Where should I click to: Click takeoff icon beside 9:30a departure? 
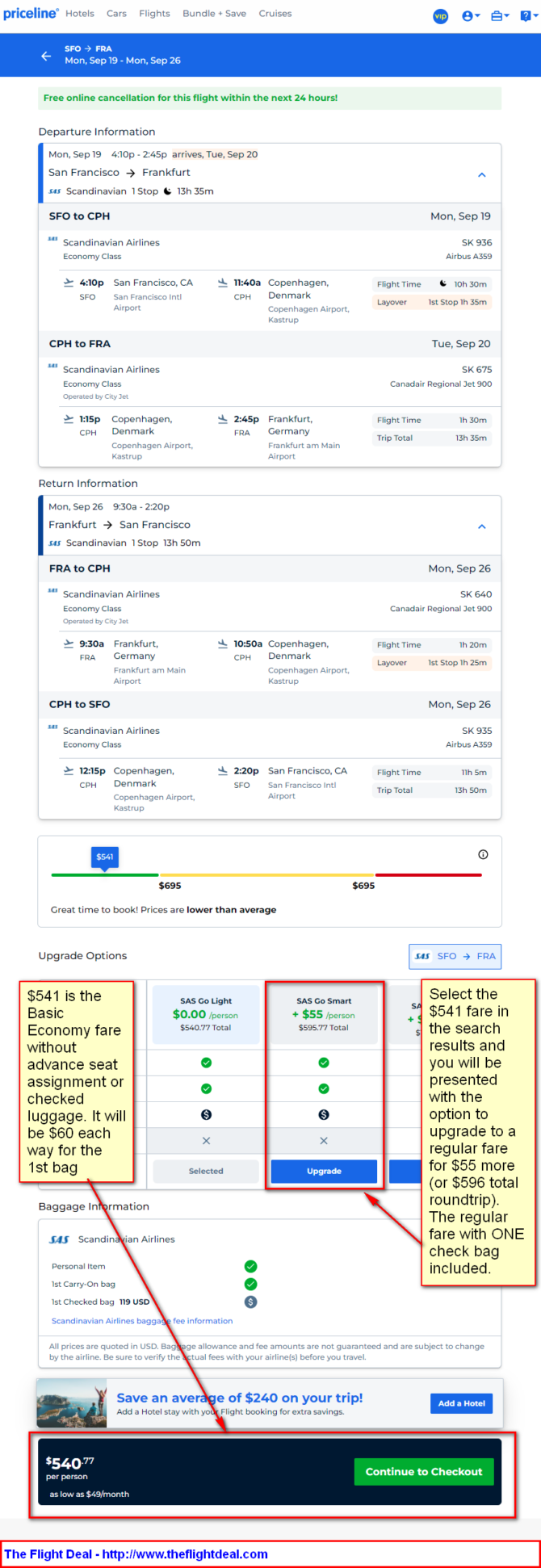(x=69, y=644)
